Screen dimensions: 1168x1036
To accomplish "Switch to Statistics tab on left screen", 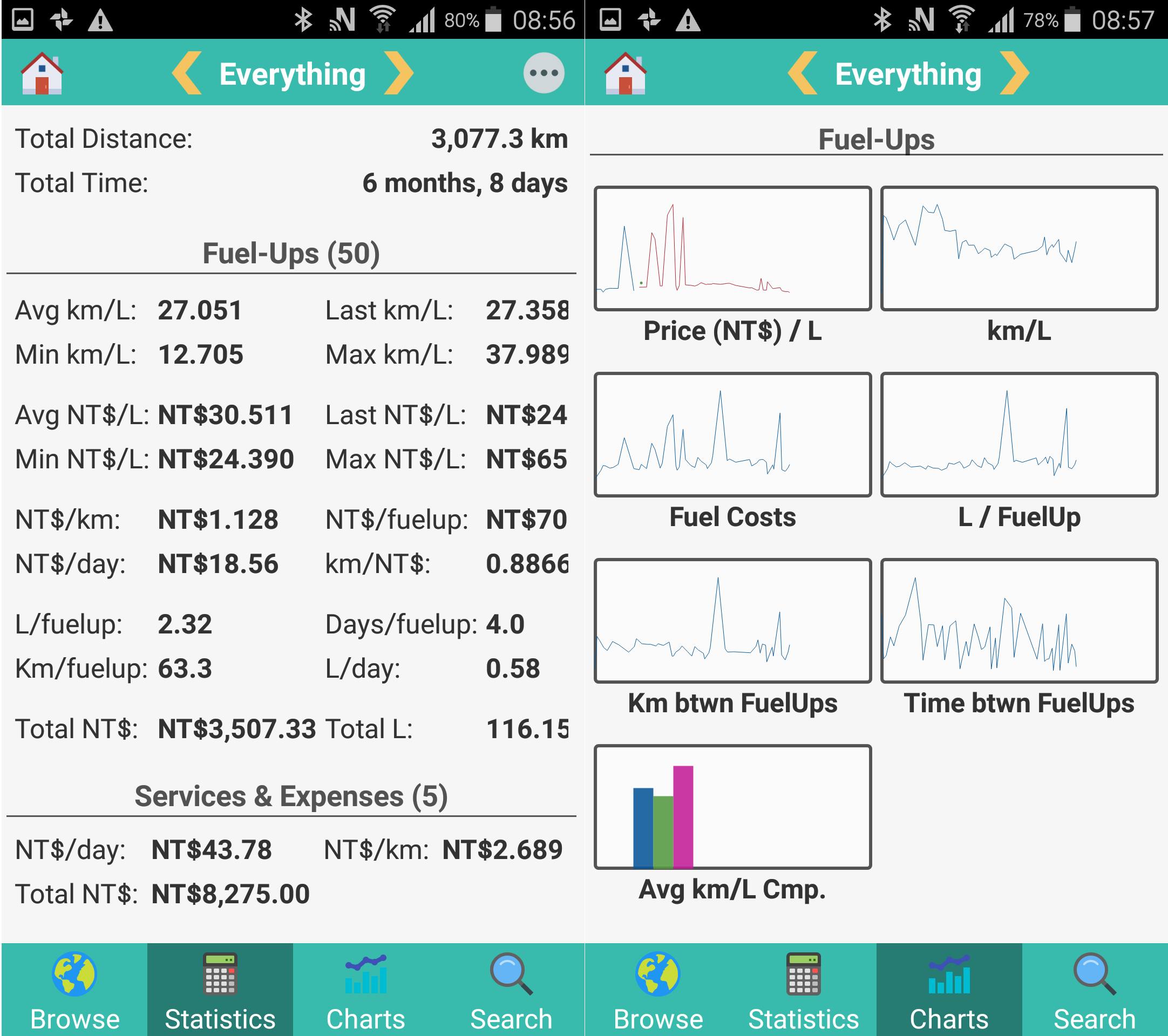I will point(220,990).
